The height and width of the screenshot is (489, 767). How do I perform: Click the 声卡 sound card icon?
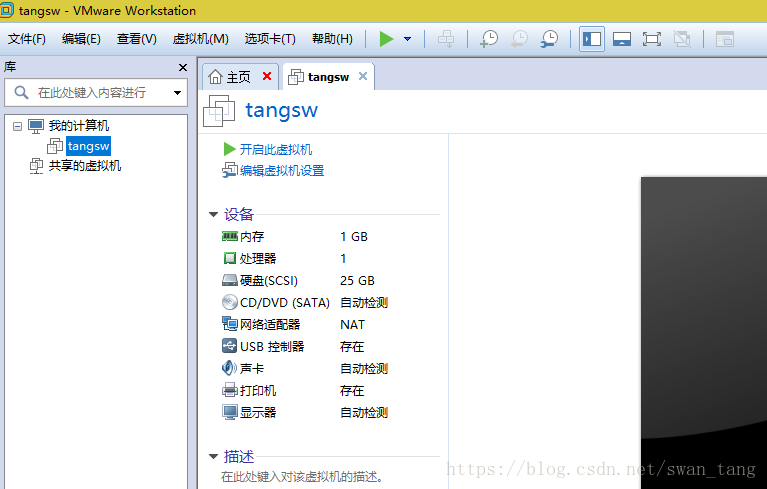[230, 368]
